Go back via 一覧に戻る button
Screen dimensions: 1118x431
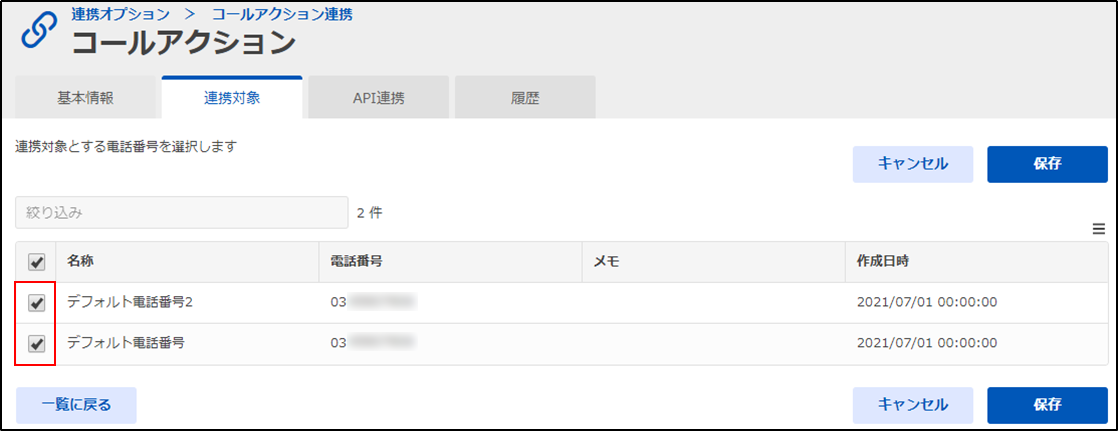click(x=76, y=405)
